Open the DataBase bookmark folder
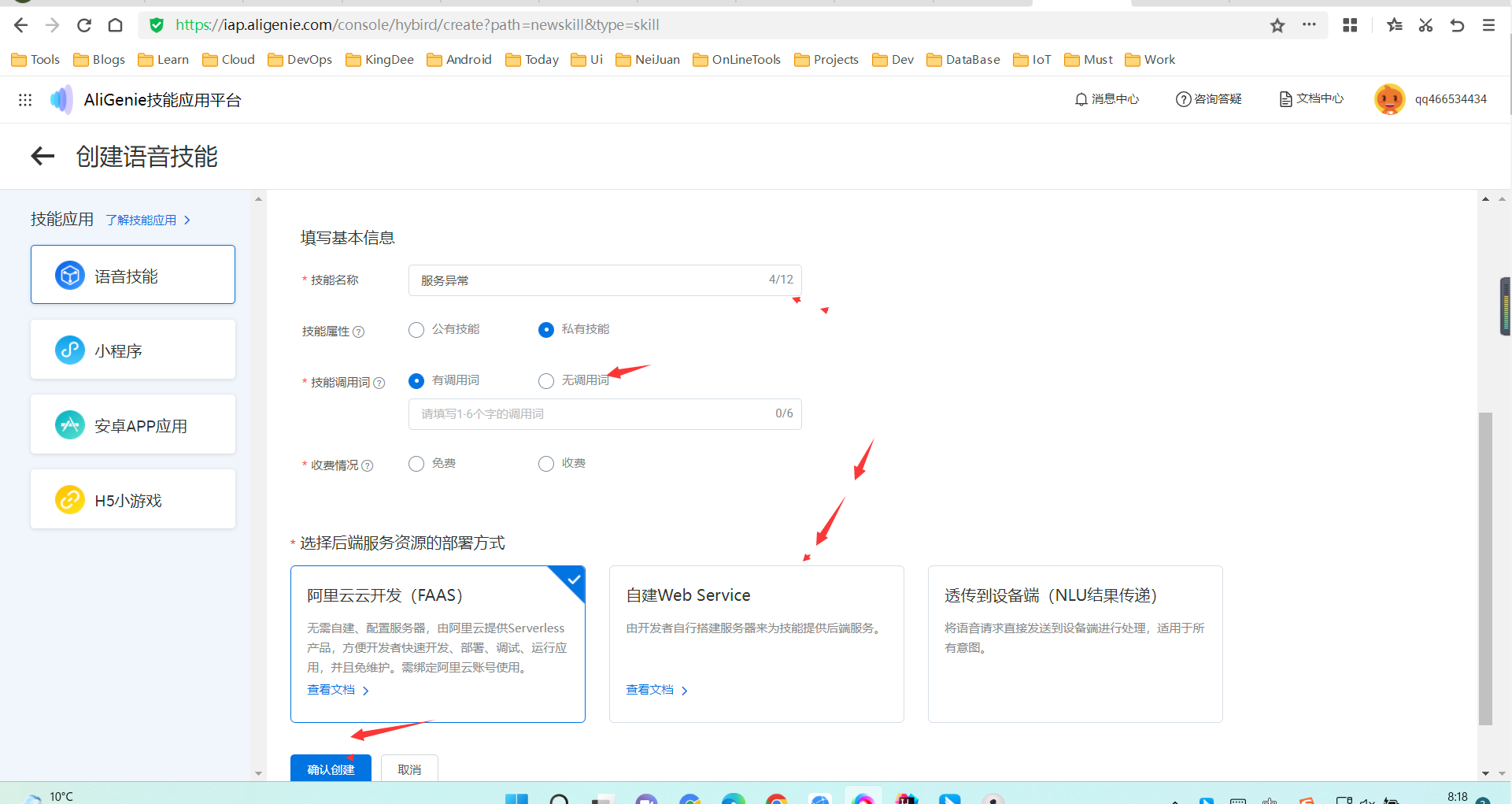This screenshot has width=1512, height=804. click(963, 60)
